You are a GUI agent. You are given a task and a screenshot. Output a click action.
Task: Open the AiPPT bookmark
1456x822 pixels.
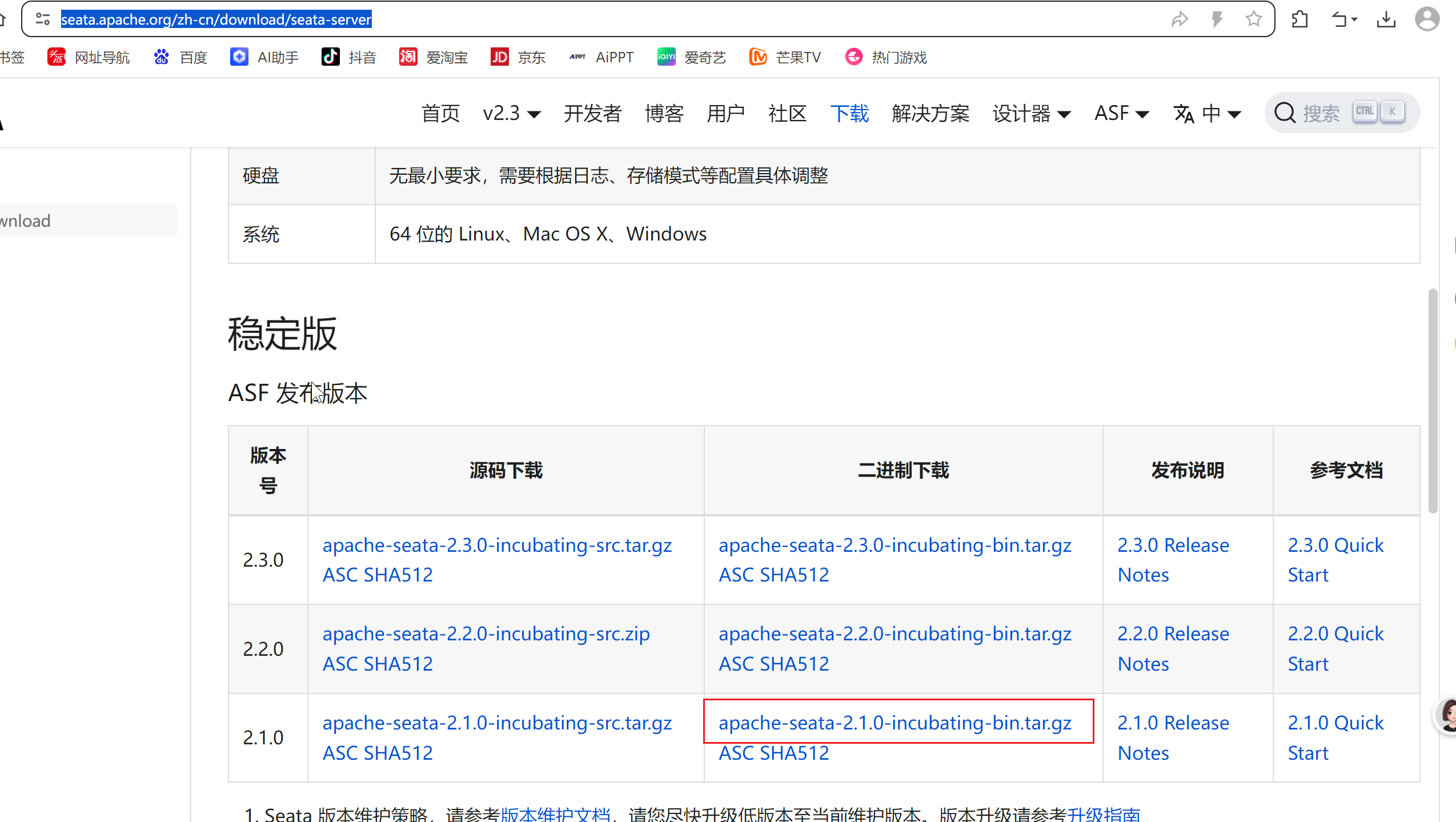tap(601, 57)
